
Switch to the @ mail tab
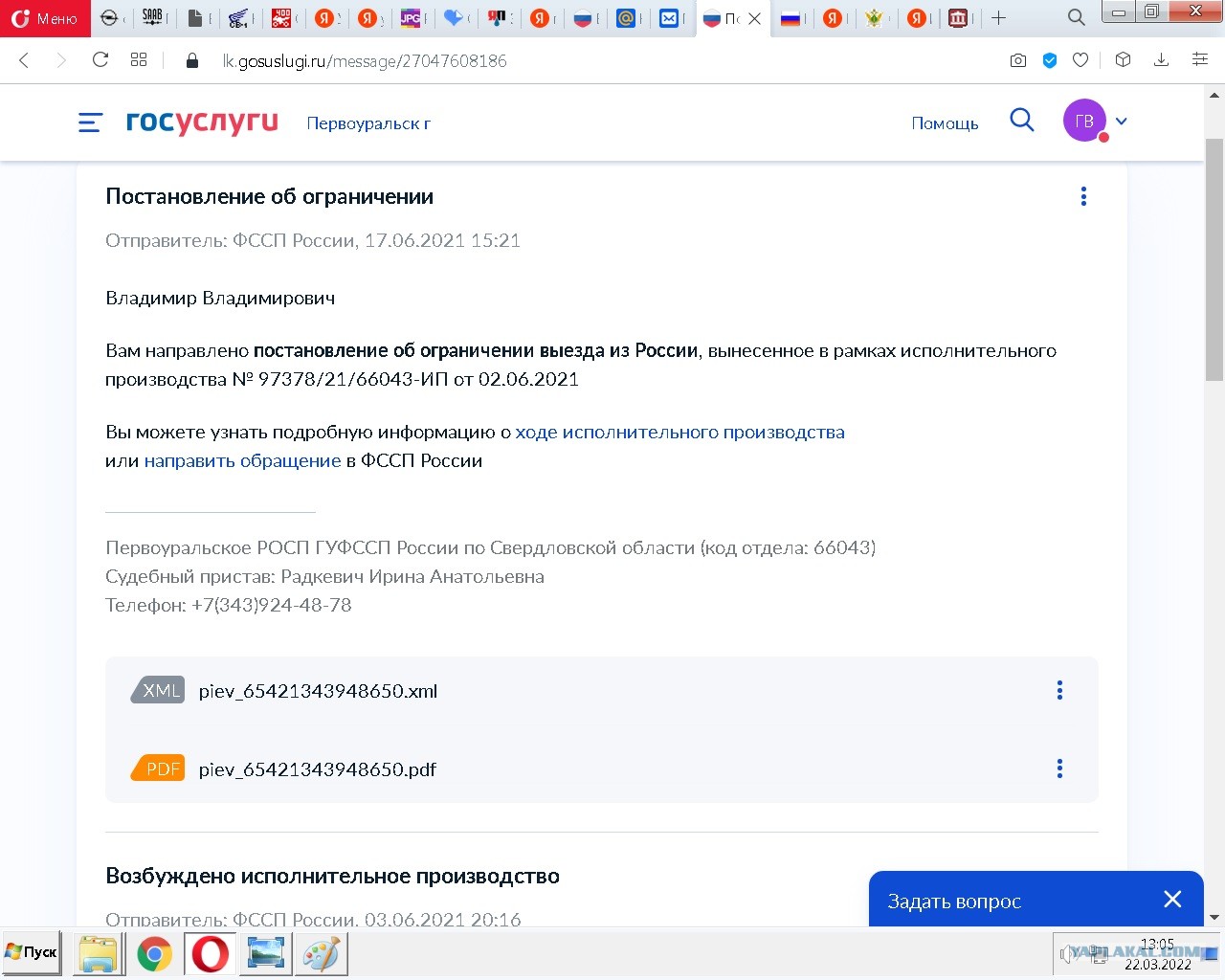click(x=626, y=17)
